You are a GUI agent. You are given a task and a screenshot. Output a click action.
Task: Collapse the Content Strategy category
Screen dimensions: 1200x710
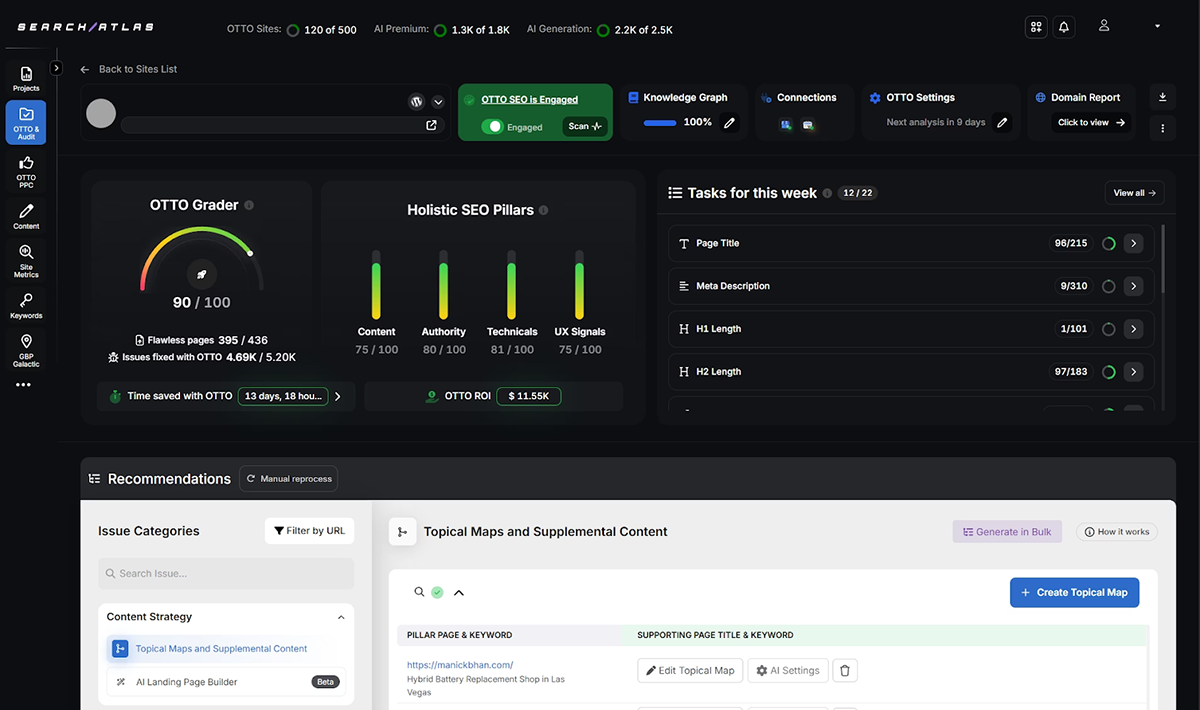point(341,617)
